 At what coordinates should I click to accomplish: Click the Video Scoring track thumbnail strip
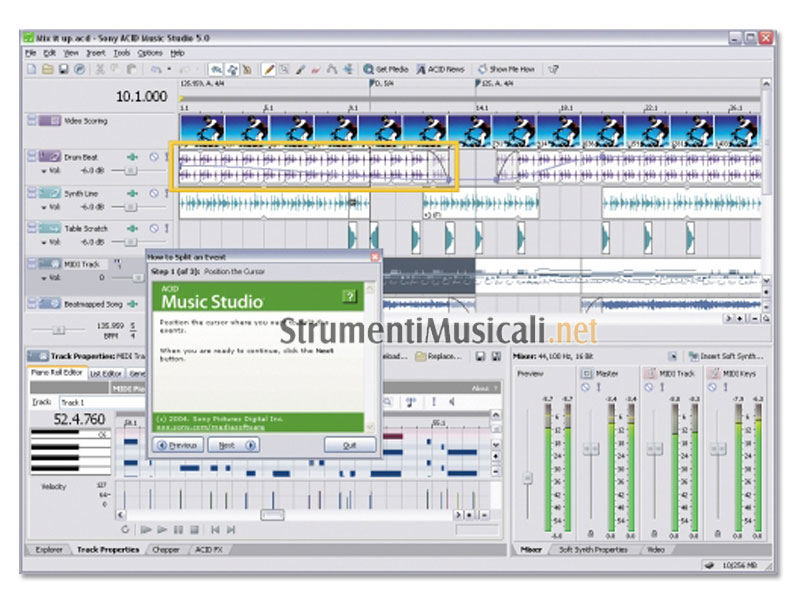point(470,128)
